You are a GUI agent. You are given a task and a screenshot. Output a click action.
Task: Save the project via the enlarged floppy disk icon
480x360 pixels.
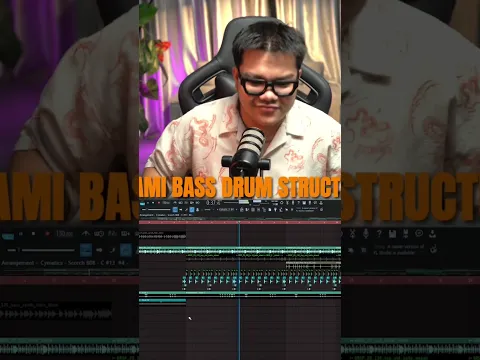click(392, 234)
